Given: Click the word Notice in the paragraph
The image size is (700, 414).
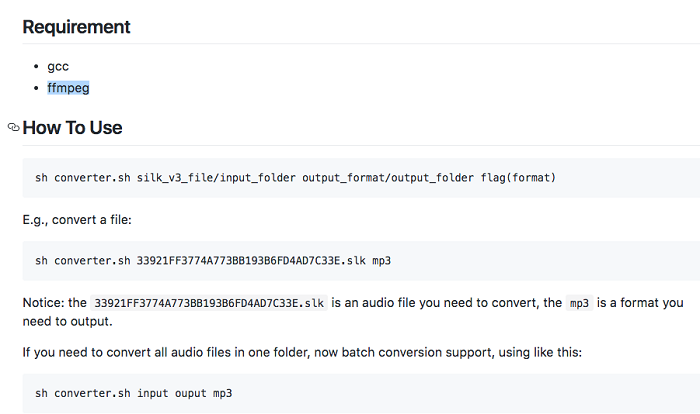Looking at the screenshot, I should [x=43, y=303].
